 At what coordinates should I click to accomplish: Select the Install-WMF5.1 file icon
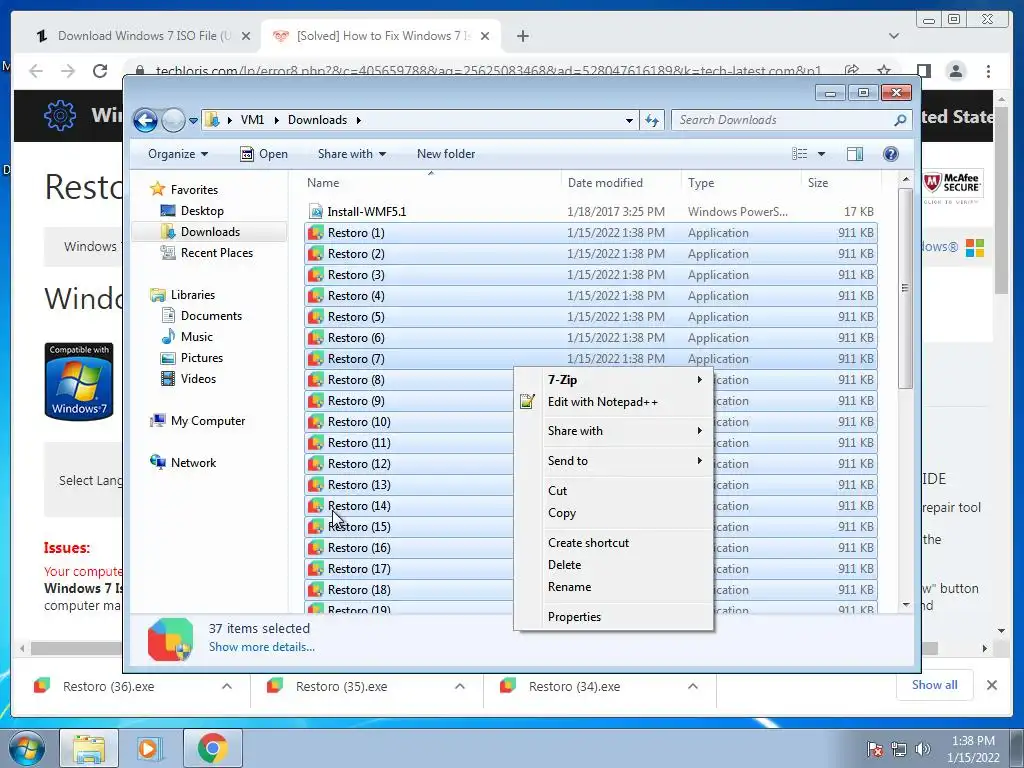(316, 212)
